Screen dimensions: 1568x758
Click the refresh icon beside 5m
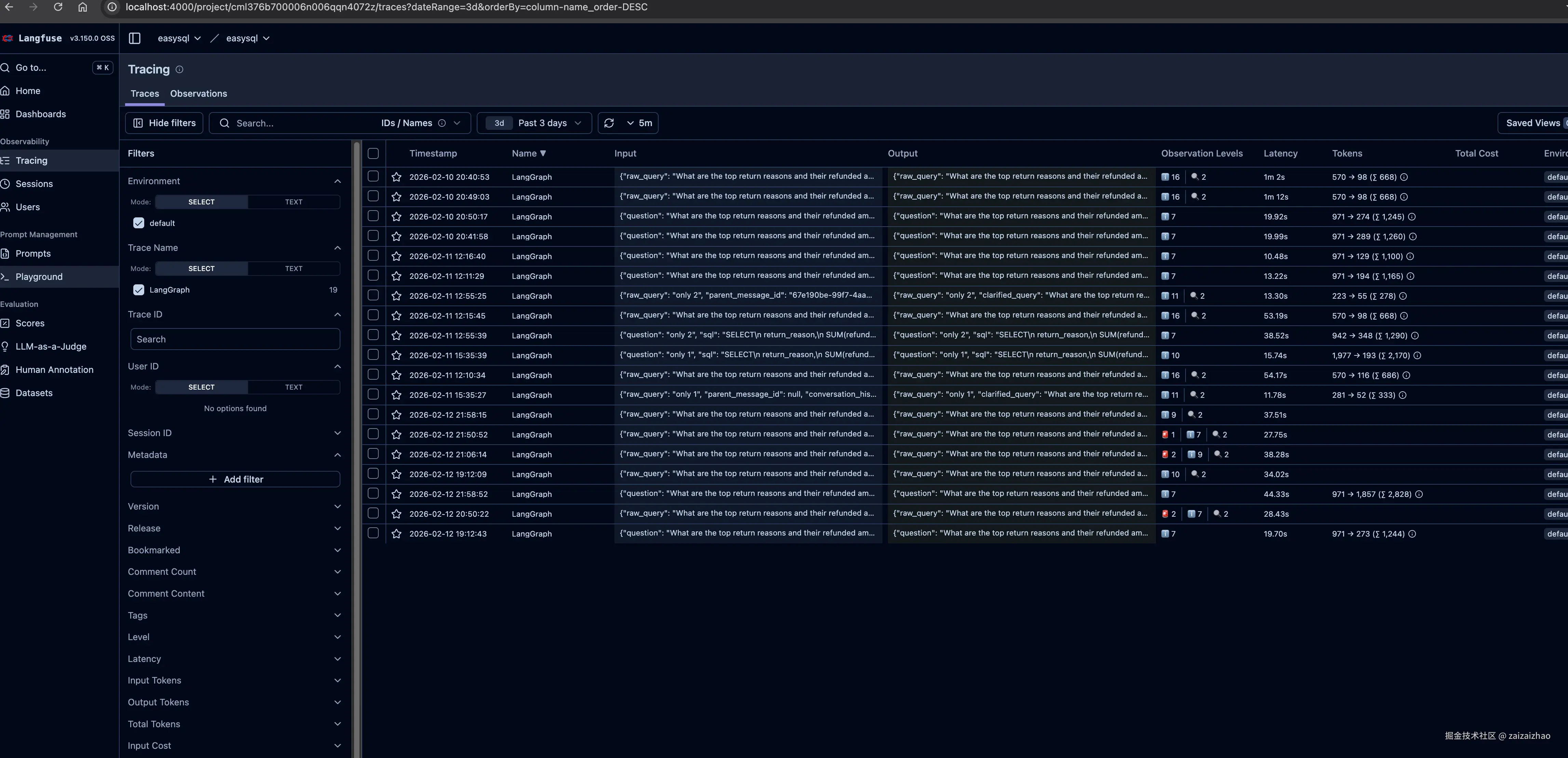(609, 123)
